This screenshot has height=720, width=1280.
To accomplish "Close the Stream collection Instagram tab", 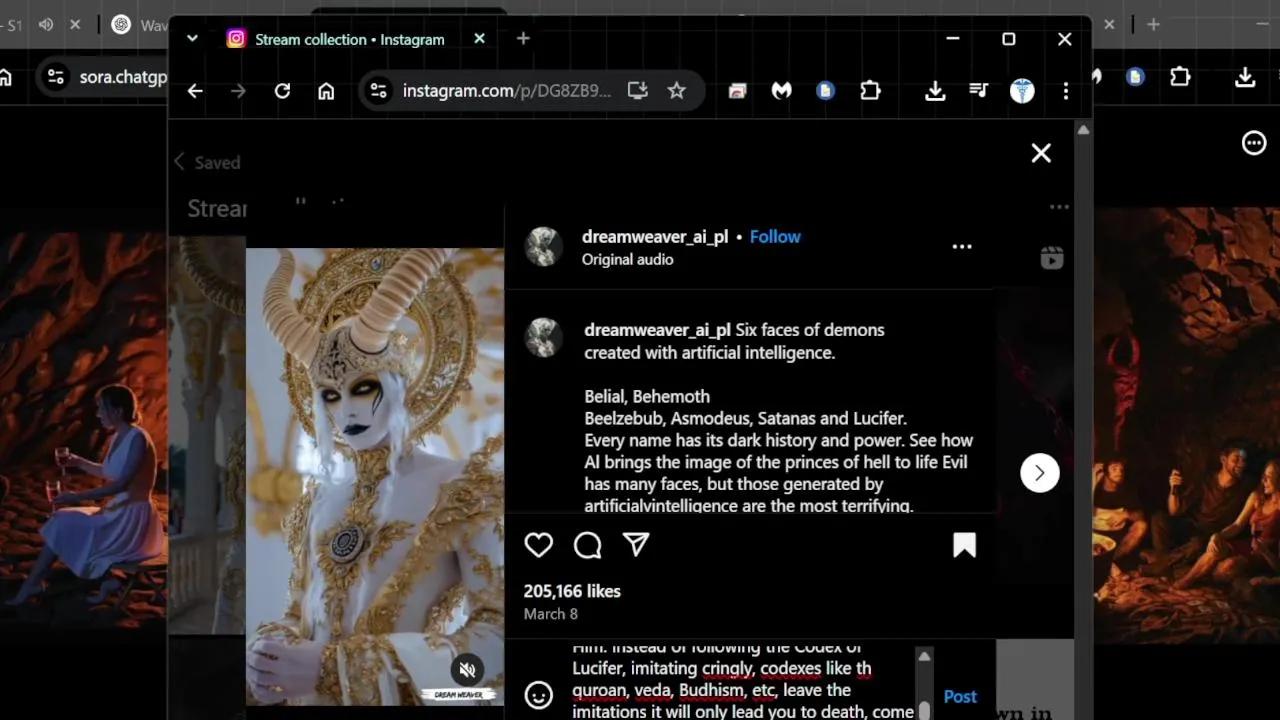I will tap(479, 39).
